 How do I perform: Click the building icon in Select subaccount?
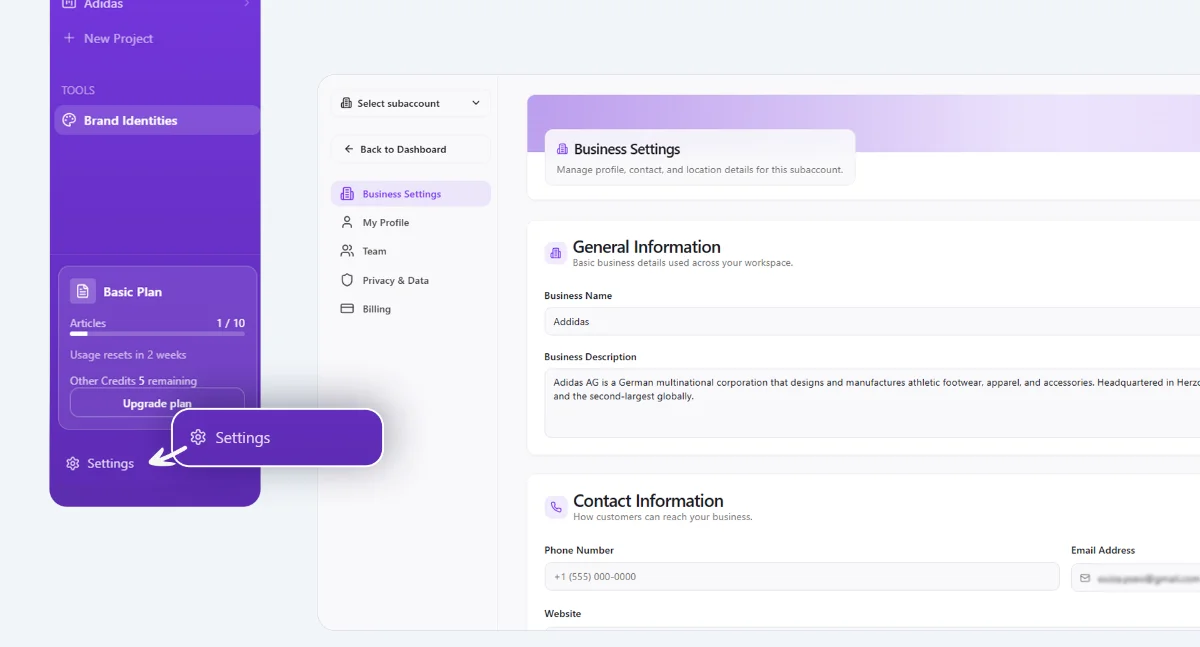pyautogui.click(x=347, y=103)
